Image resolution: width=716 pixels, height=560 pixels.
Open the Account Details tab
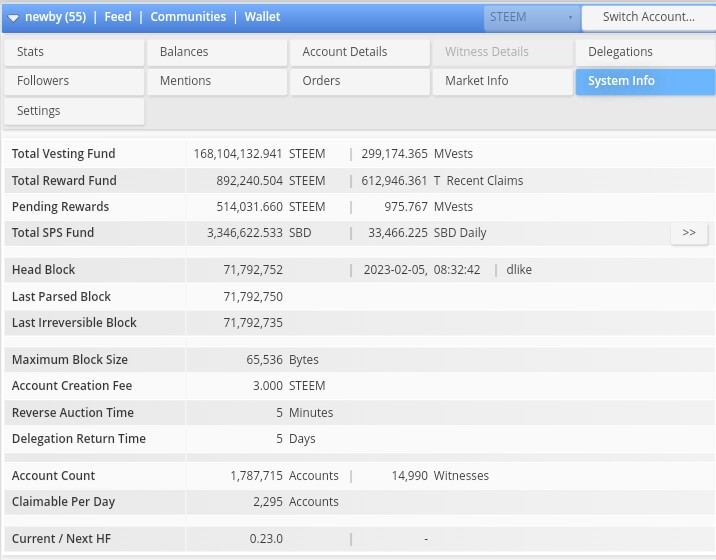(360, 52)
